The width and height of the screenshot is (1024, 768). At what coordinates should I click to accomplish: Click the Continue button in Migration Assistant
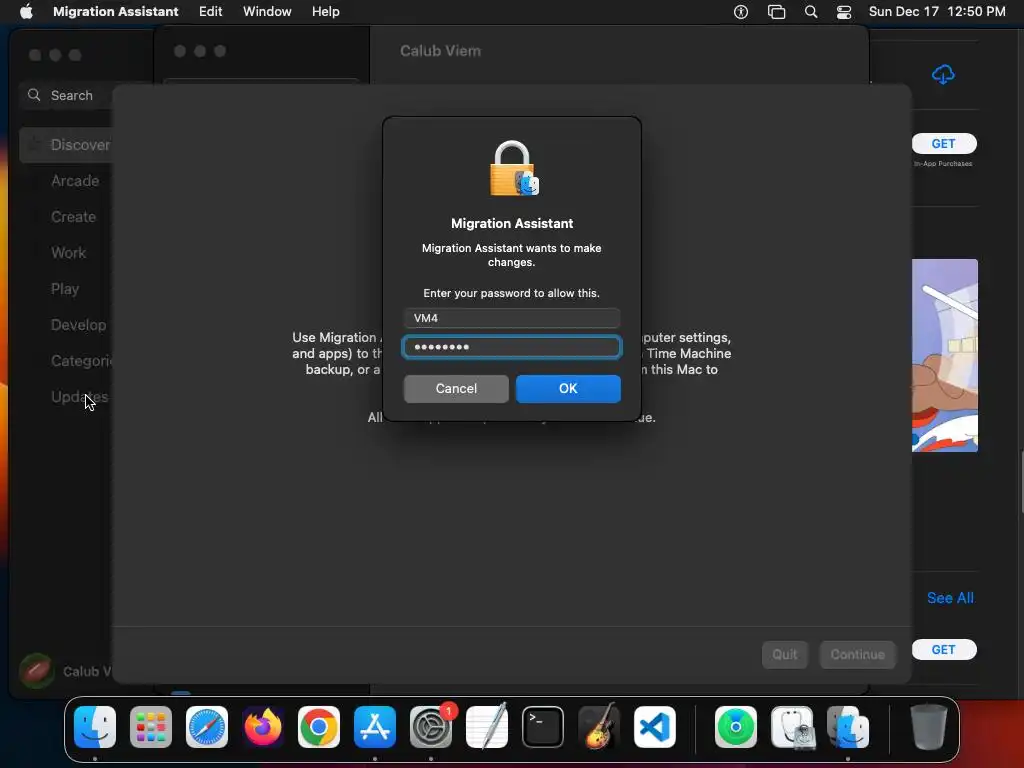(857, 654)
